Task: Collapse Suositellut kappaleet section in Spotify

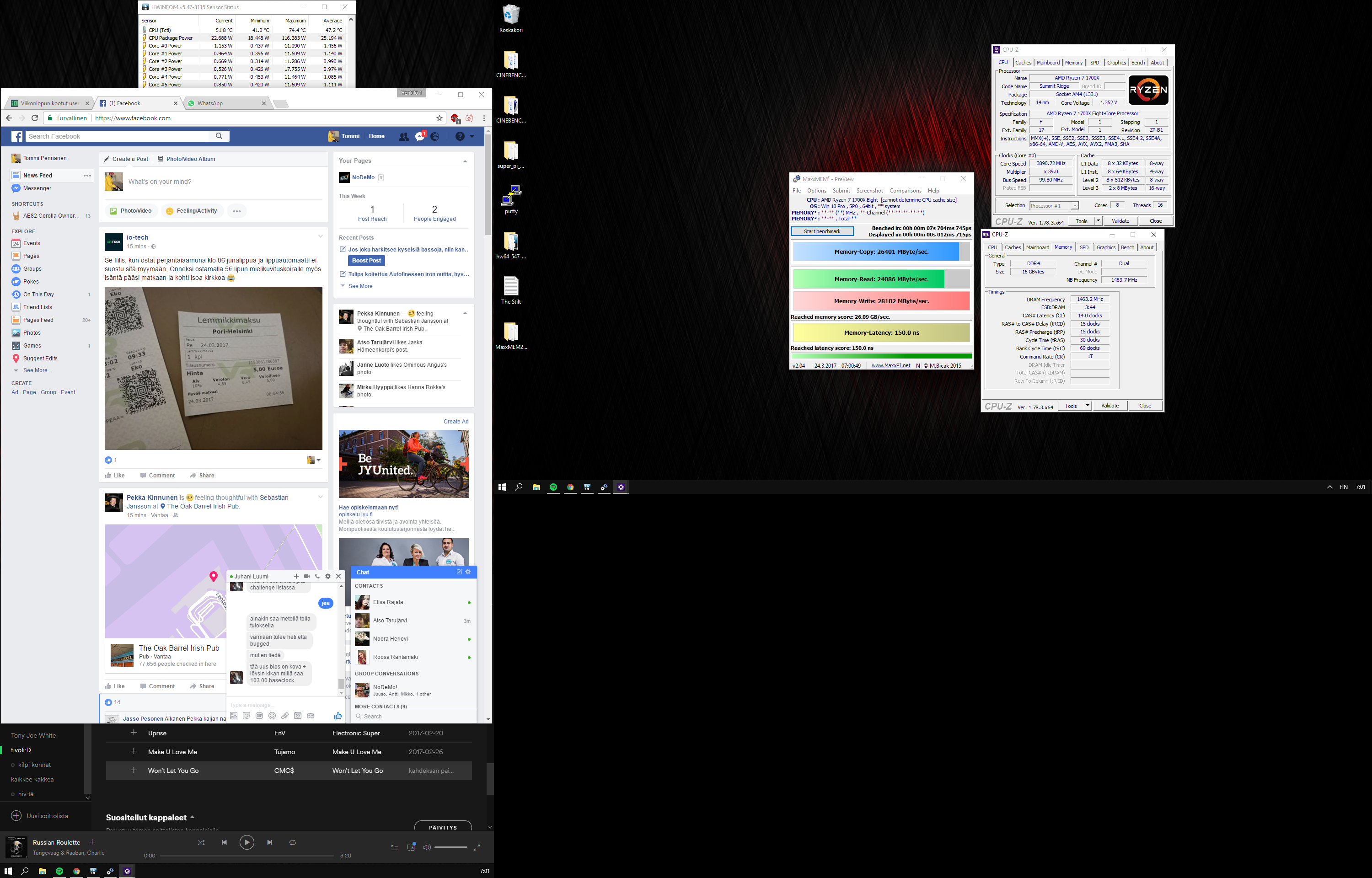Action: click(192, 817)
